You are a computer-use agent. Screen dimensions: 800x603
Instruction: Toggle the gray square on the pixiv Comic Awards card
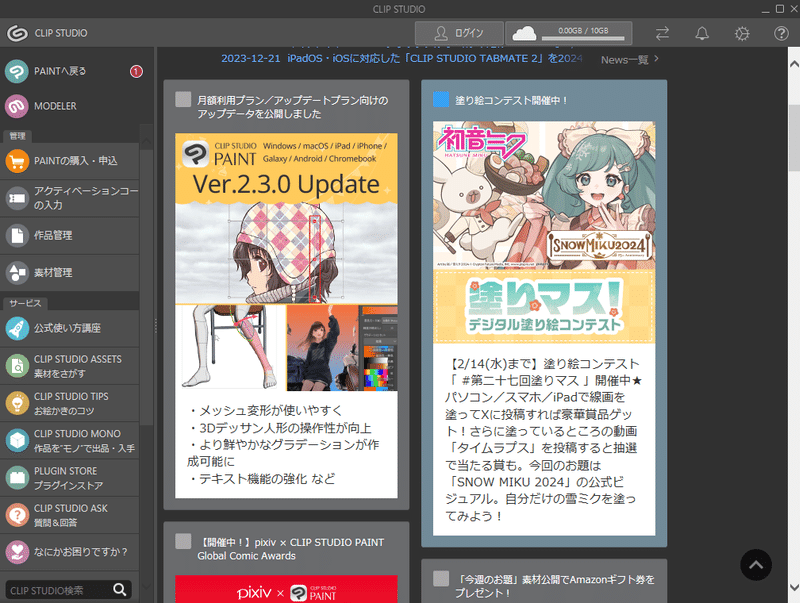click(183, 541)
